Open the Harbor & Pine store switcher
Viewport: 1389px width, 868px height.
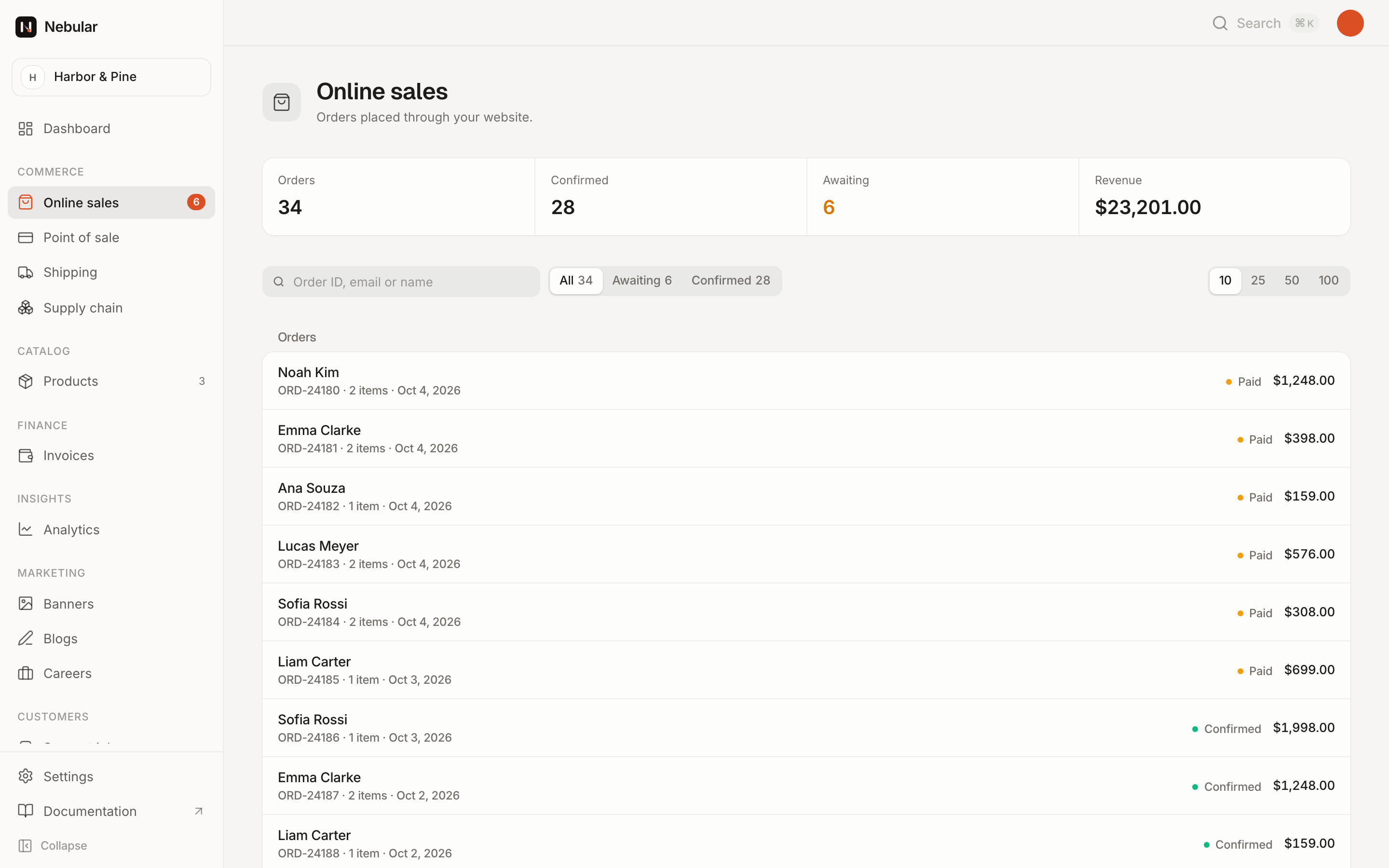coord(111,77)
